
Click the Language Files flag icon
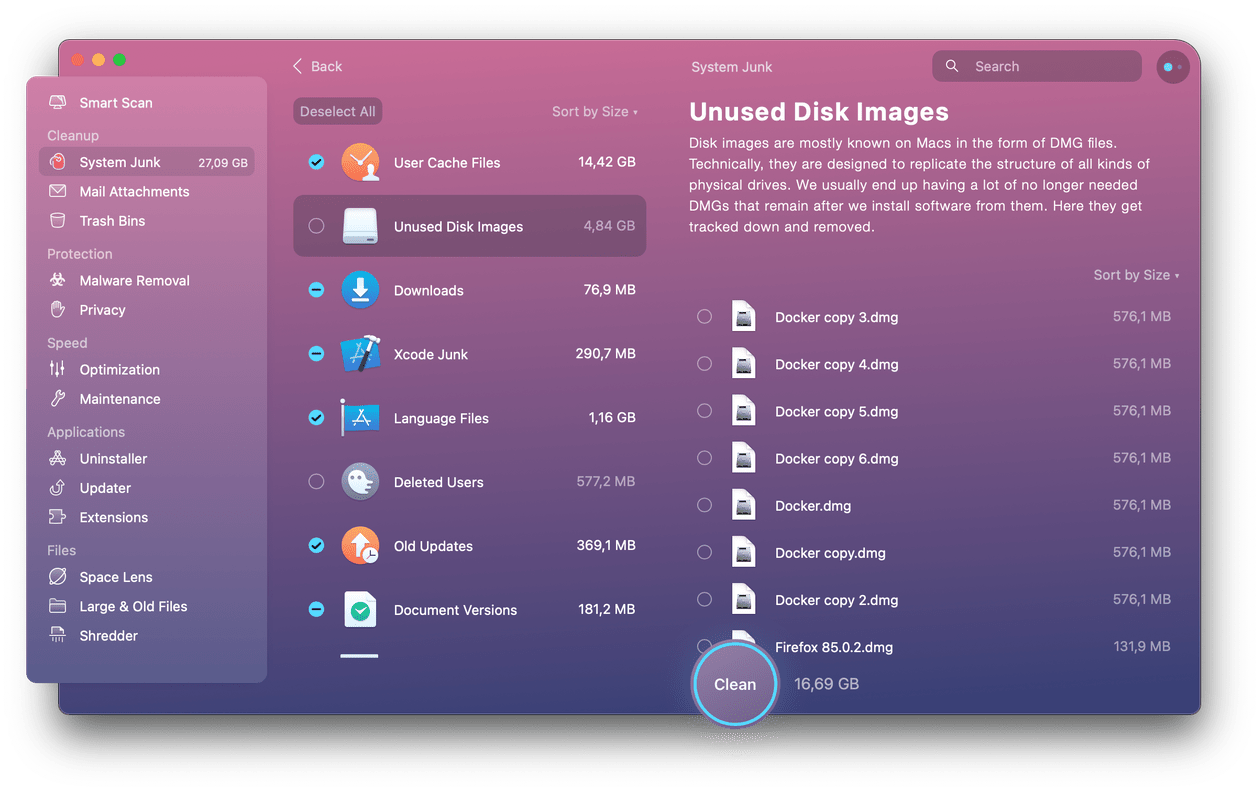(x=360, y=418)
